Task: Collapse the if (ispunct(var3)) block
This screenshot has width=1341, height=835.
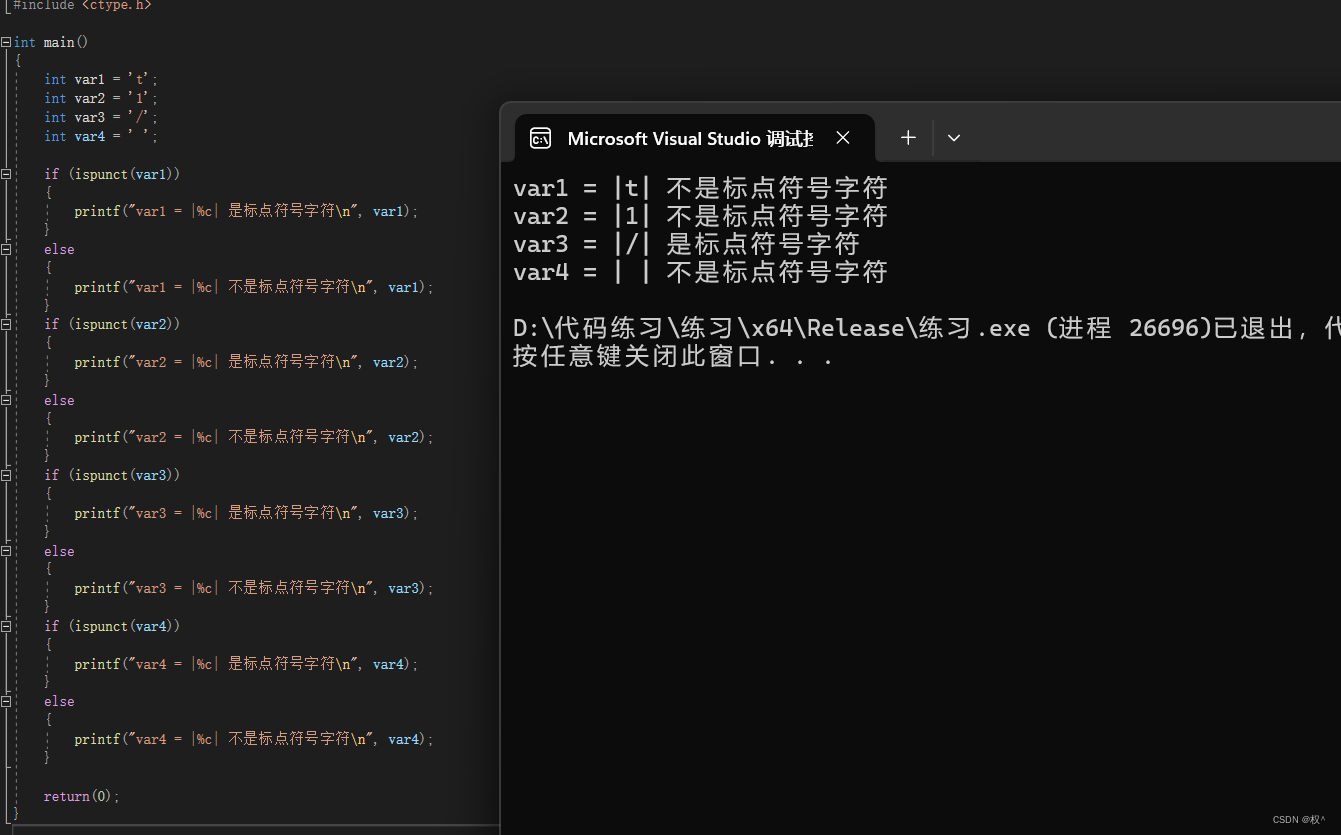Action: point(6,475)
